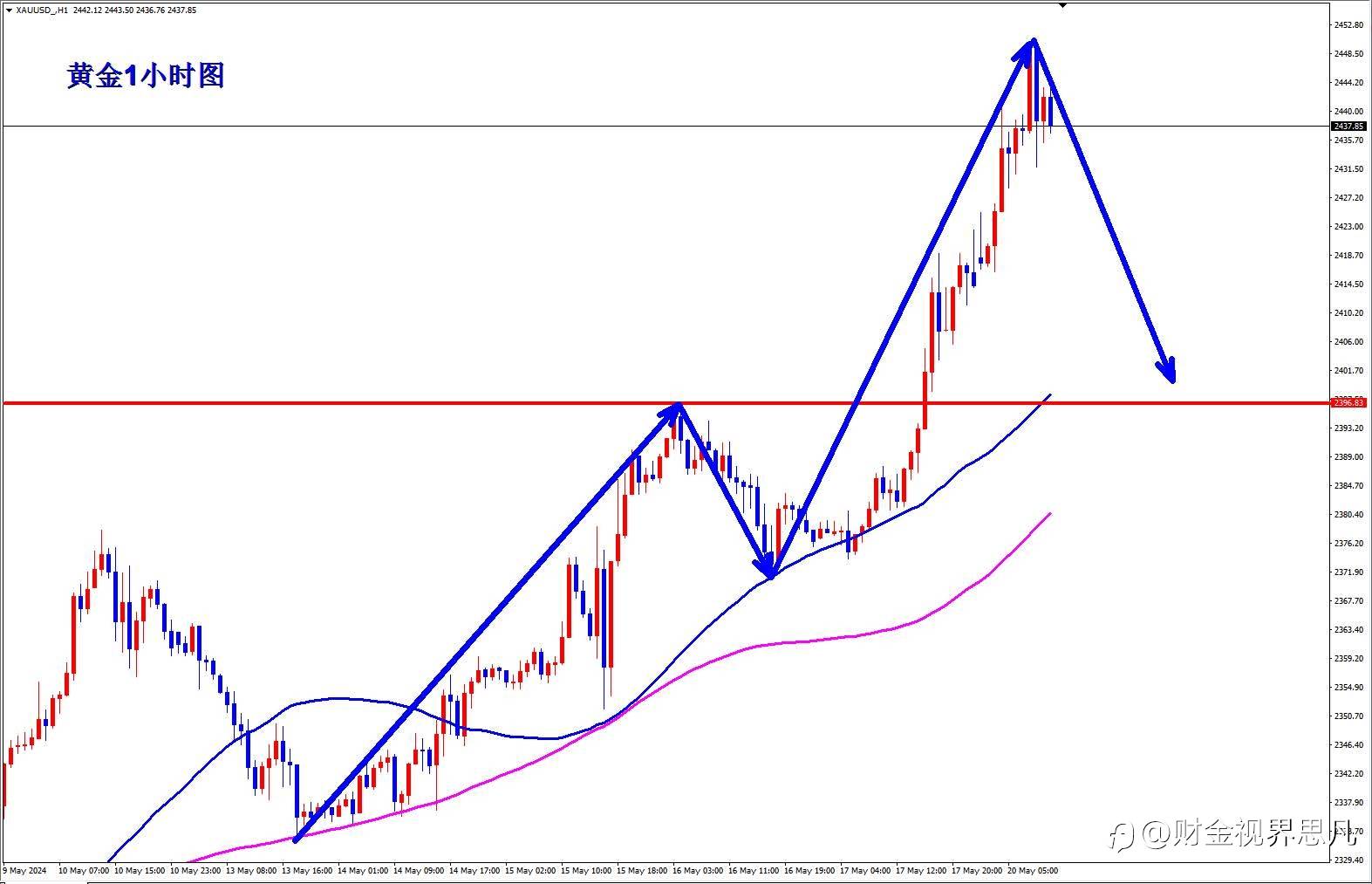Click the blue arrowhead at the chart peak
The width and height of the screenshot is (1372, 884).
pyautogui.click(x=1027, y=49)
